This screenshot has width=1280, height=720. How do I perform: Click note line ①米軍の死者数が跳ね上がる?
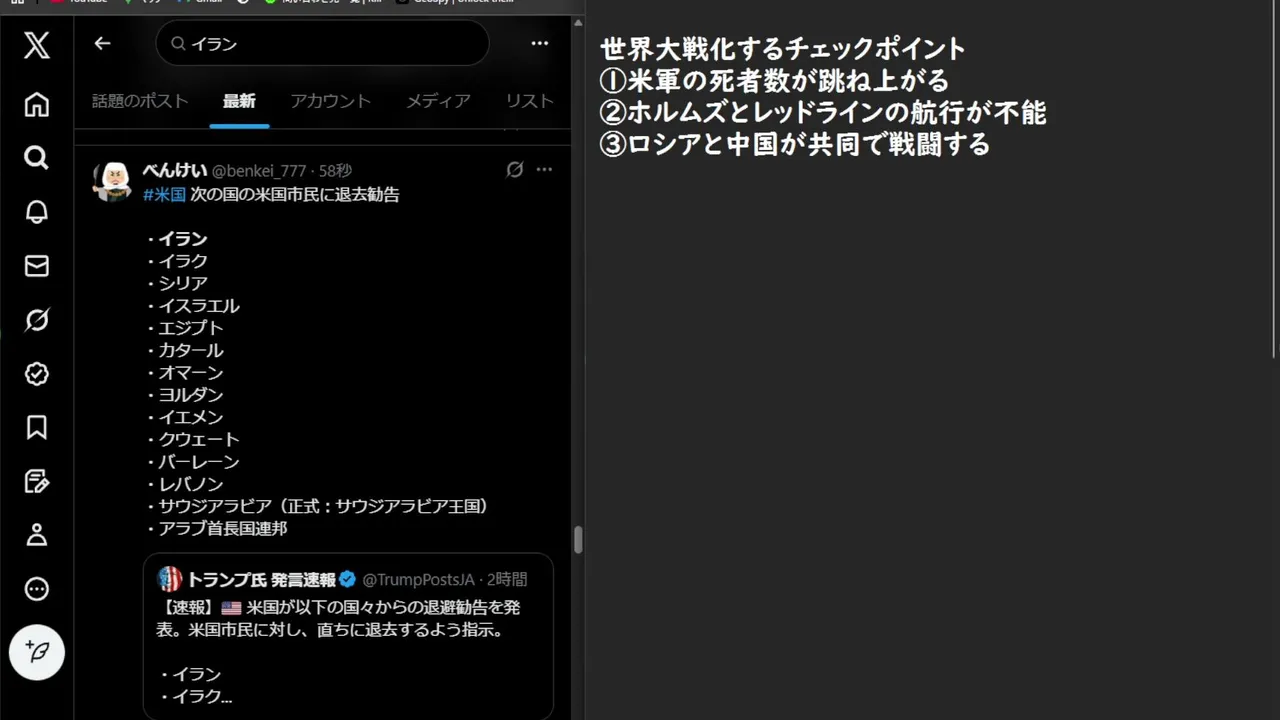coord(774,80)
